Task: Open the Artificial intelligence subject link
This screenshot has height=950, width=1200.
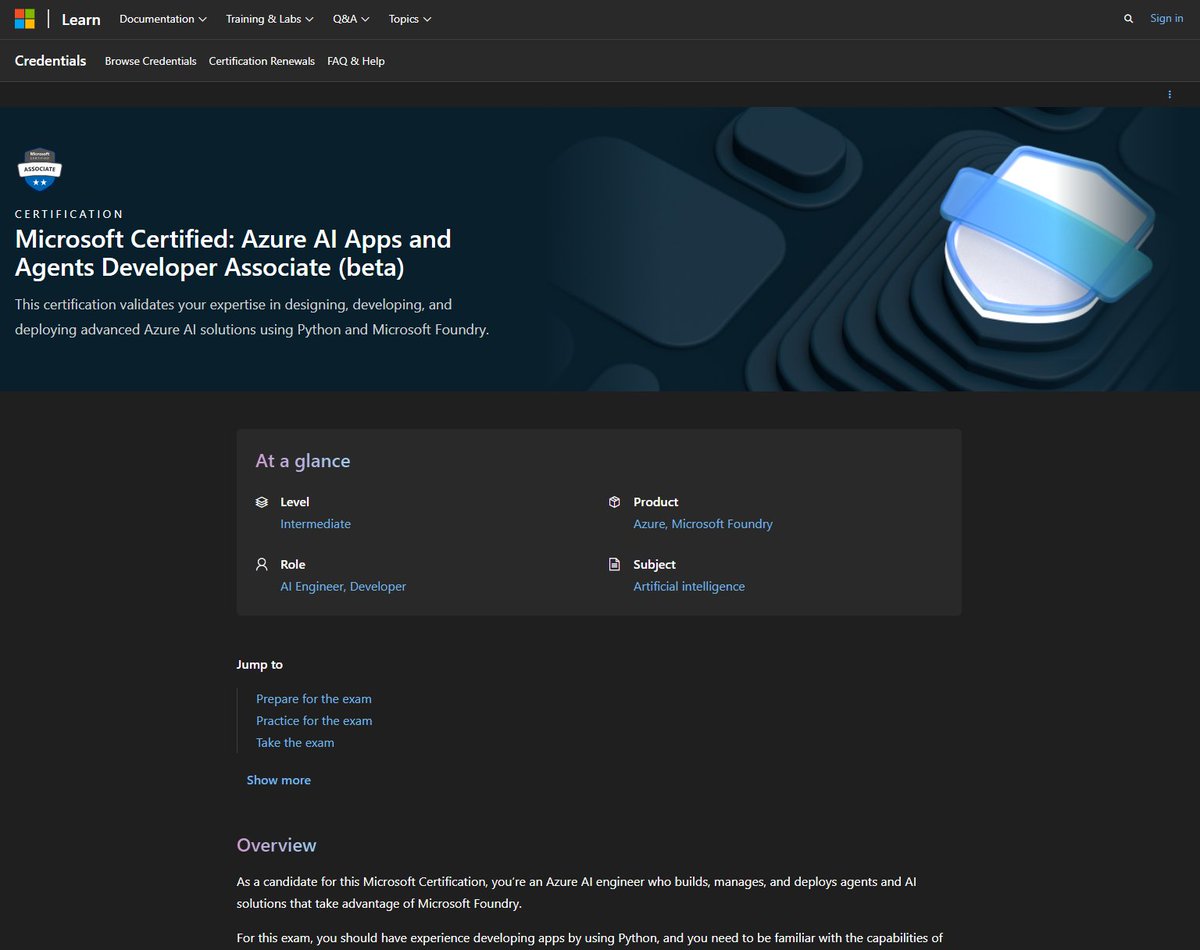Action: (689, 587)
